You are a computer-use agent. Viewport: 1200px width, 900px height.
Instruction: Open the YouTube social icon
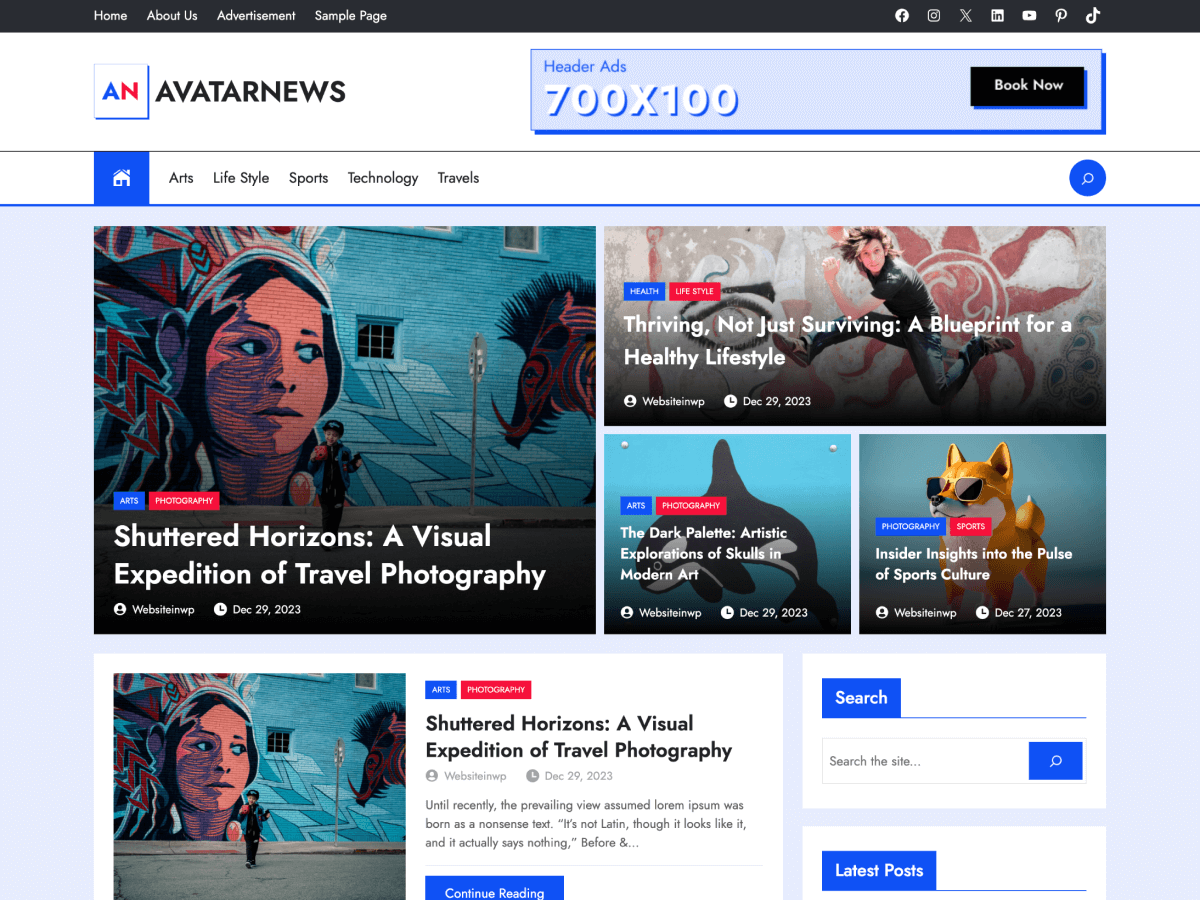point(1029,15)
